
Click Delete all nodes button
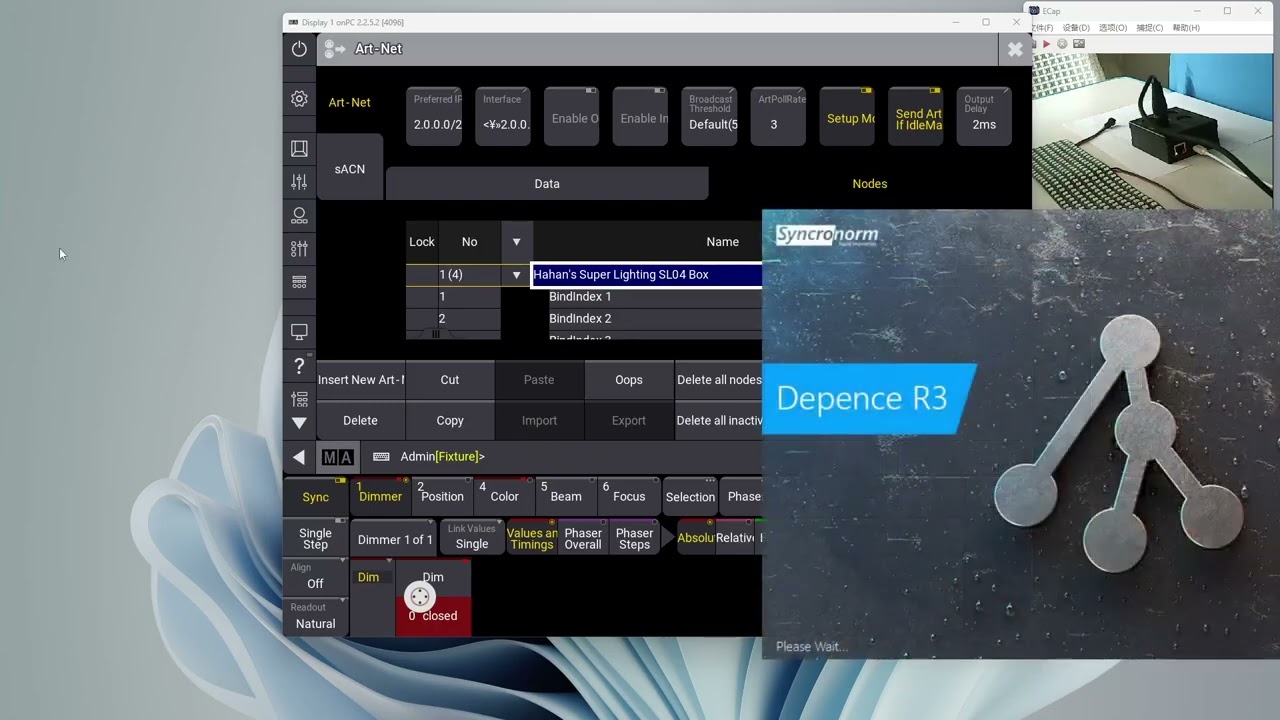pos(719,380)
